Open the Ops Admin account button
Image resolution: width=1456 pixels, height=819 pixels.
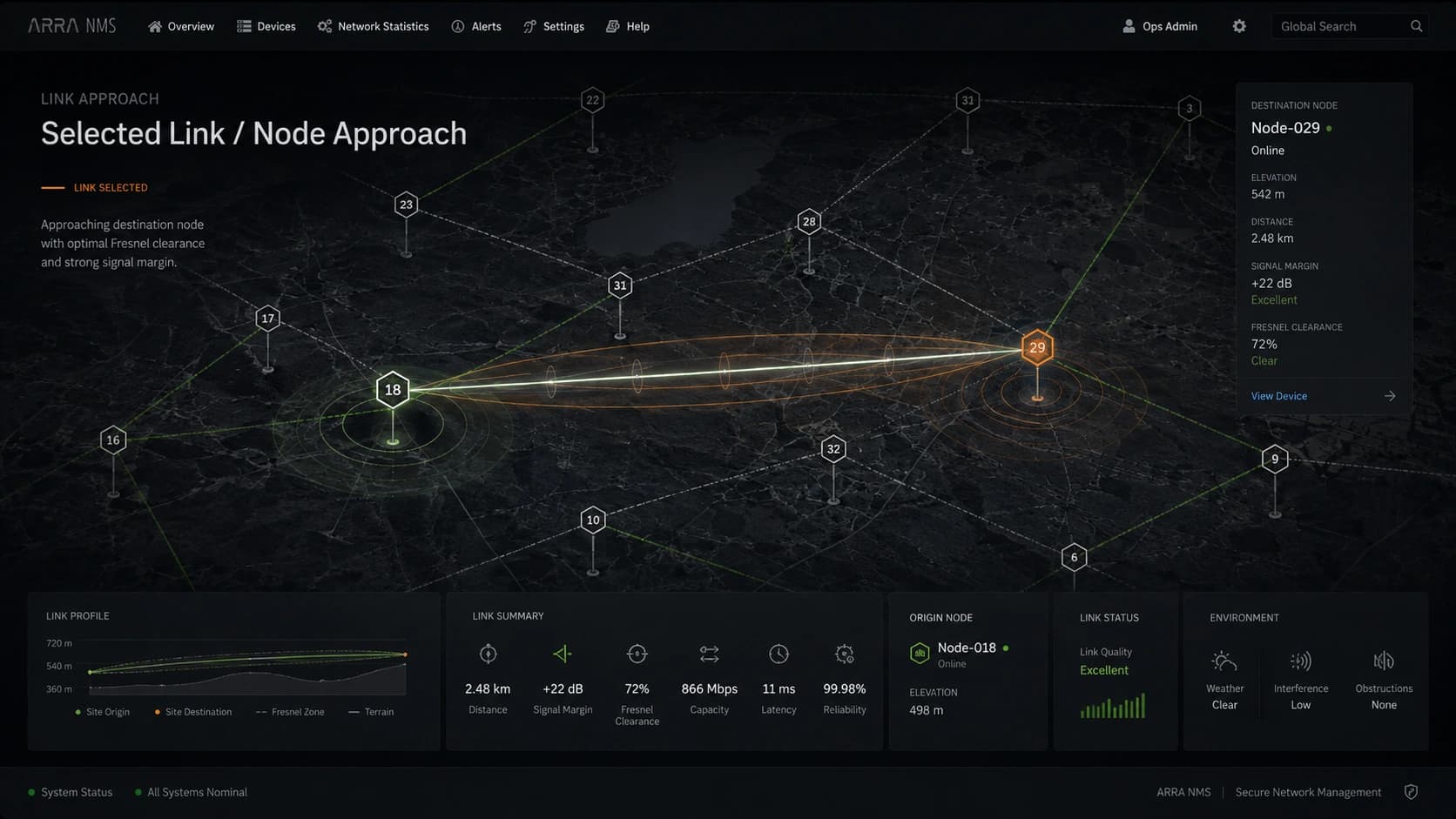(1159, 26)
